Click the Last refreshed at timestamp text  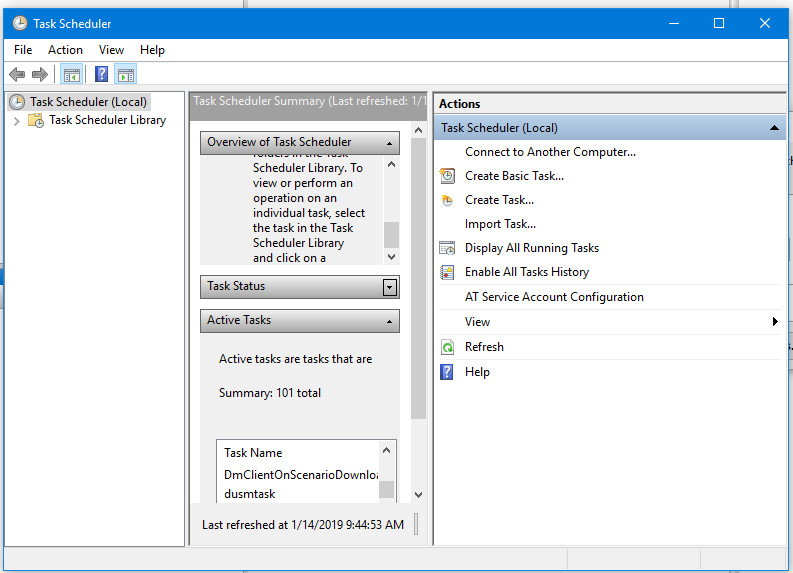click(x=303, y=525)
